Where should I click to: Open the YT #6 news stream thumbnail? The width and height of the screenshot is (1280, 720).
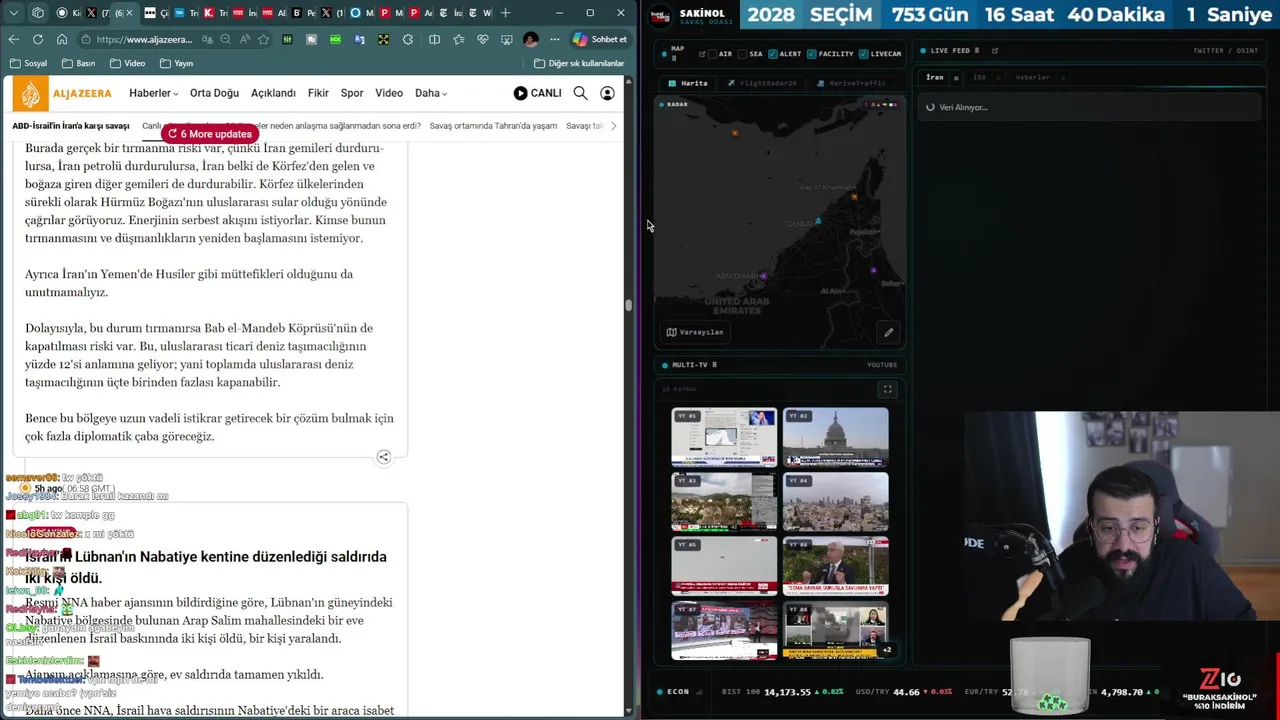[835, 566]
